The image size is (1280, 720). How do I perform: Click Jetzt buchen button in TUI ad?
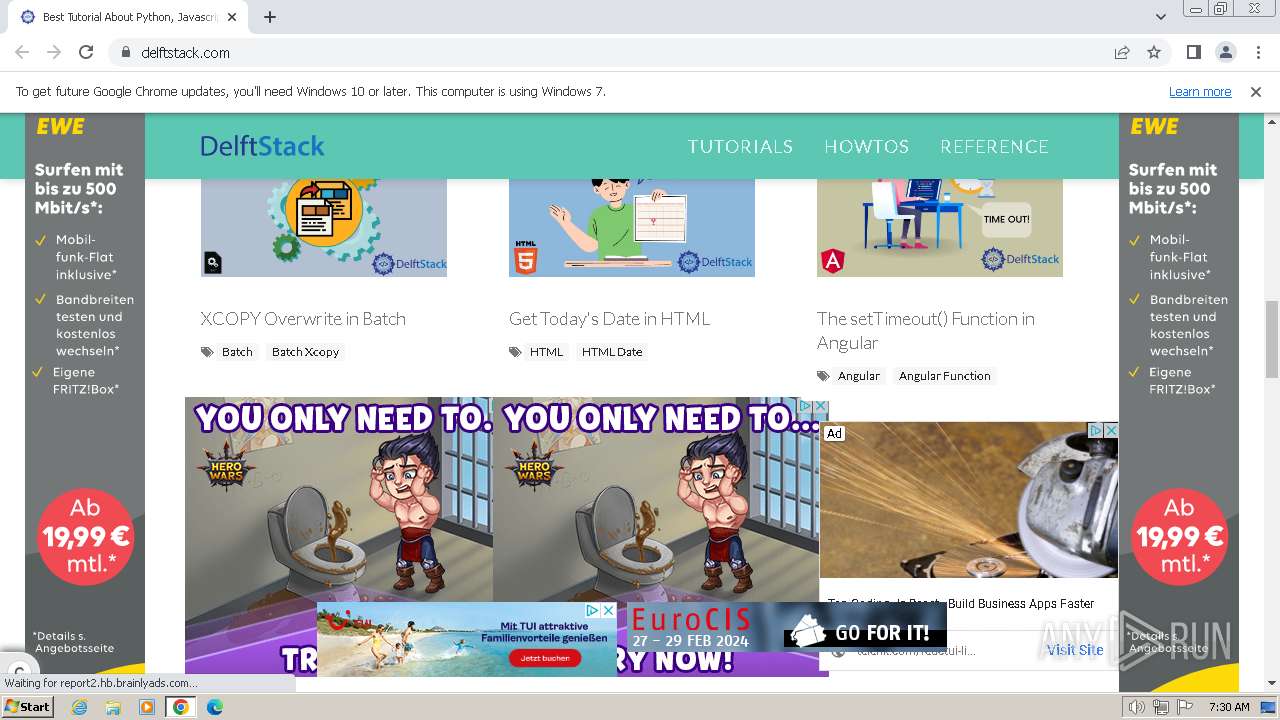click(545, 659)
